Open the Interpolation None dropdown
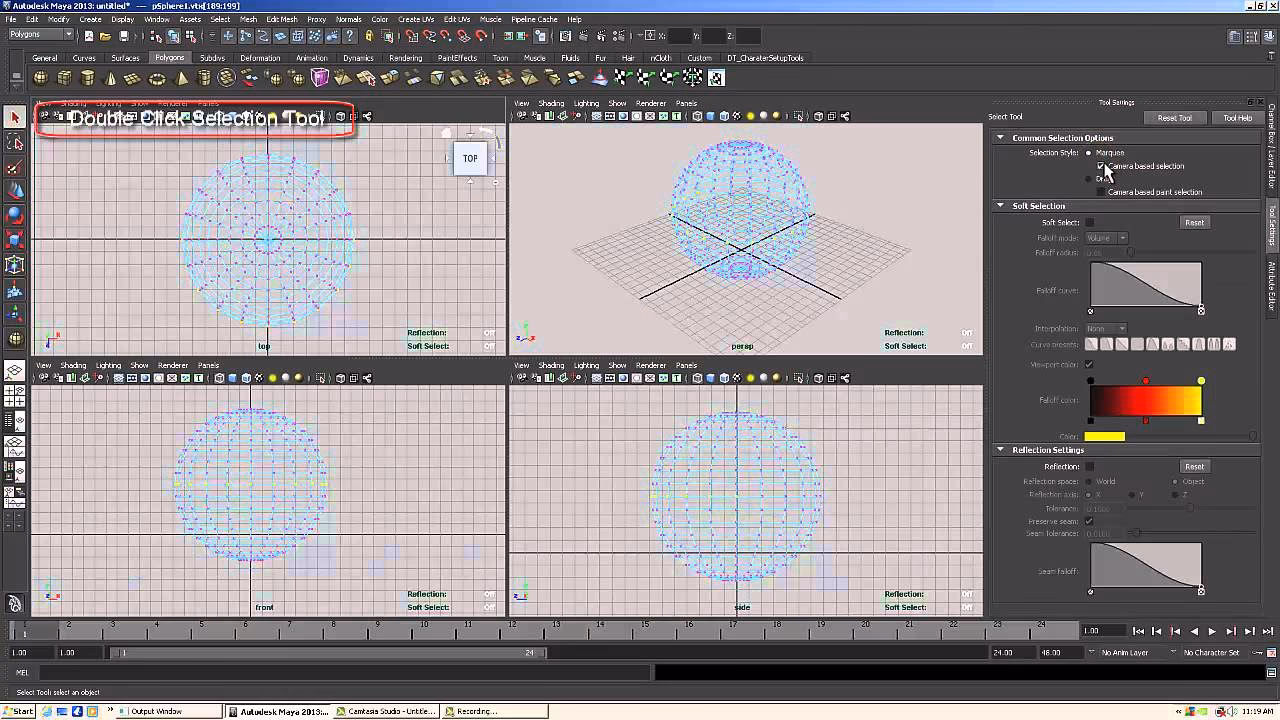This screenshot has width=1280, height=720. click(1107, 328)
